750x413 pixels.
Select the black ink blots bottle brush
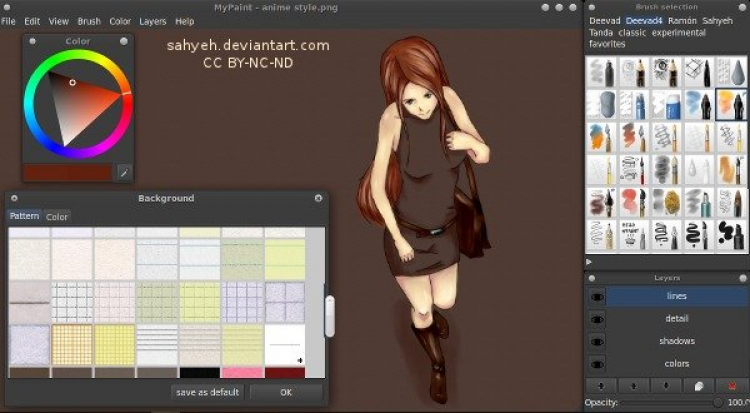[x=731, y=235]
